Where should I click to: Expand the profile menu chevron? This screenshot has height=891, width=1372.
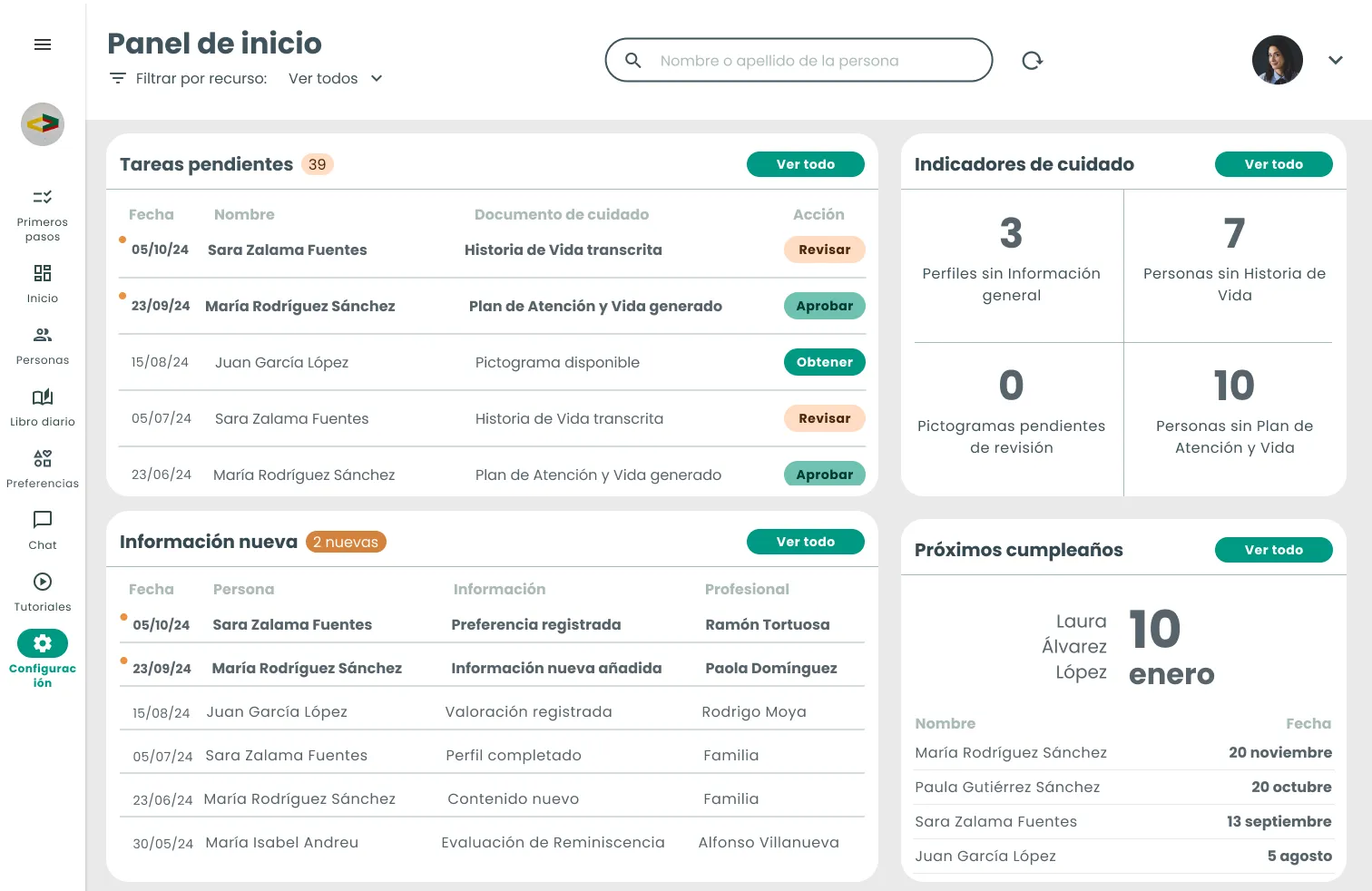[x=1336, y=60]
